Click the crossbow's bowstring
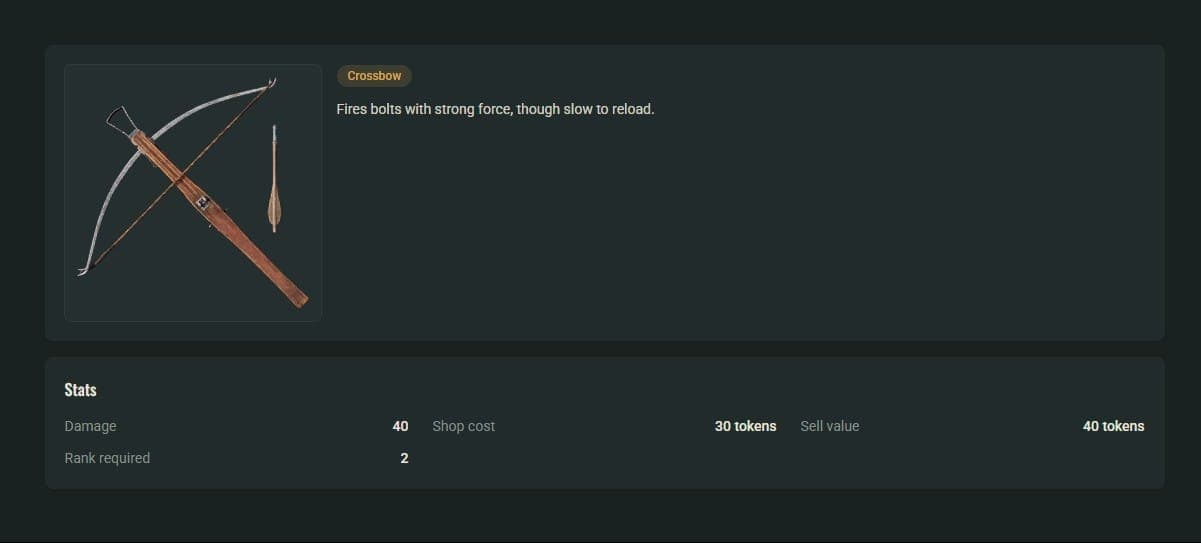The height and width of the screenshot is (543, 1201). click(180, 178)
